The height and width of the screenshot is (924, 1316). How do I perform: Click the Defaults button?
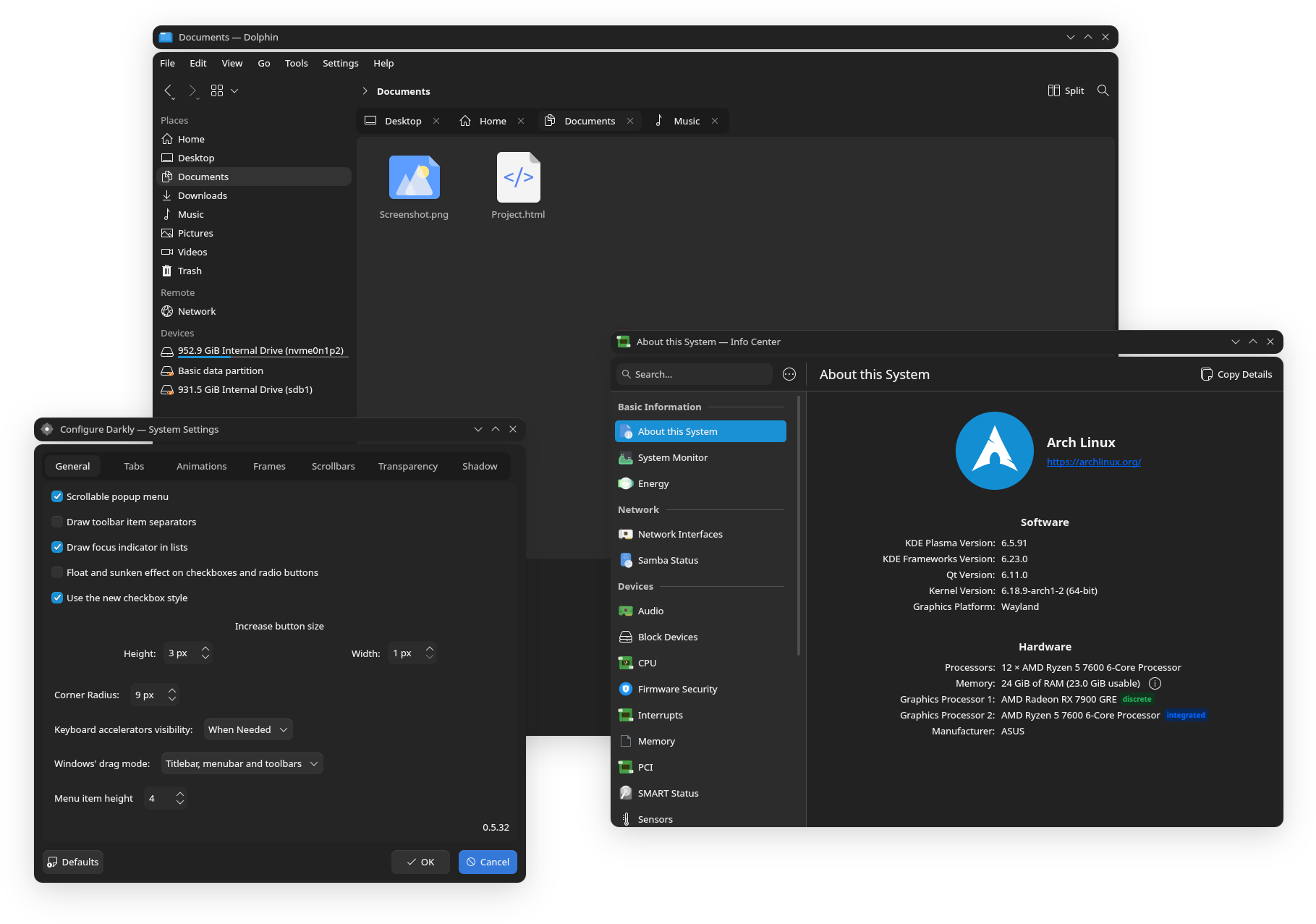coord(73,862)
